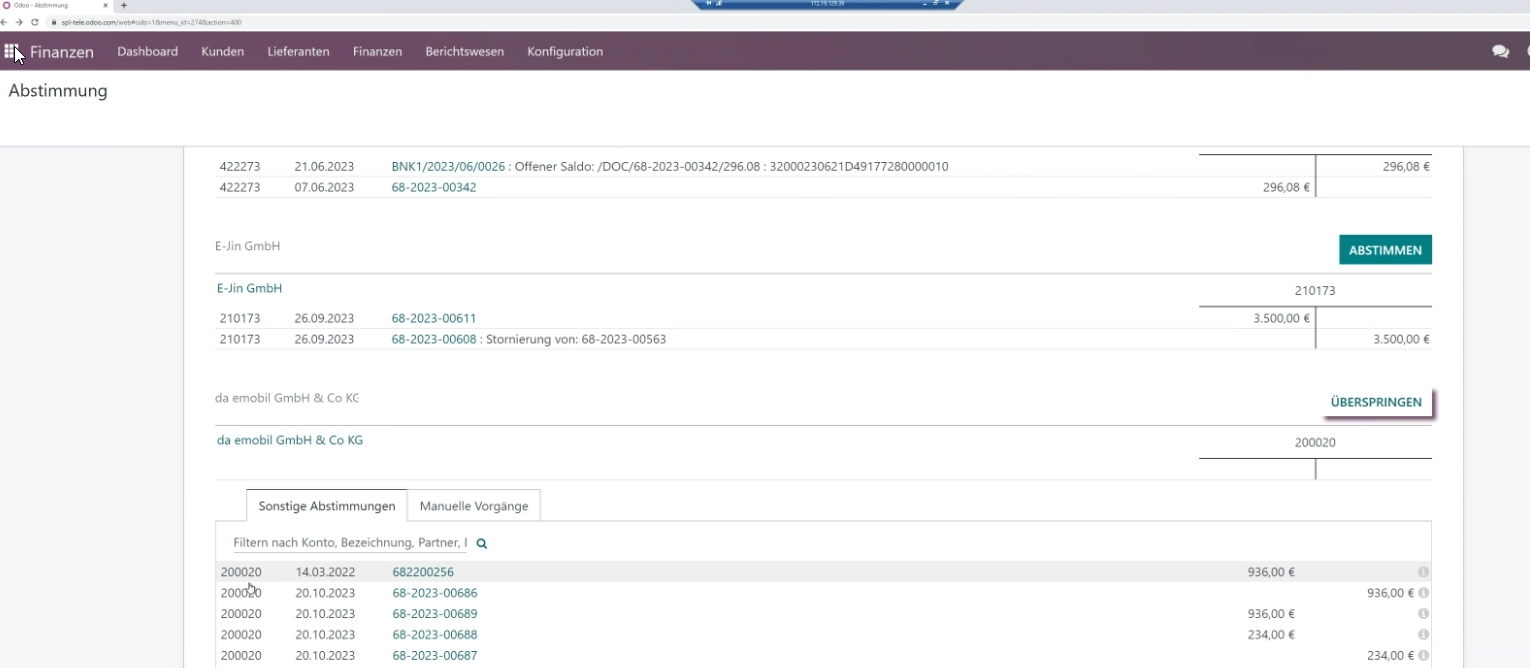Click ABSTIMMEN button for E-Jin GmbH
This screenshot has height=668, width=1530.
(x=1385, y=250)
